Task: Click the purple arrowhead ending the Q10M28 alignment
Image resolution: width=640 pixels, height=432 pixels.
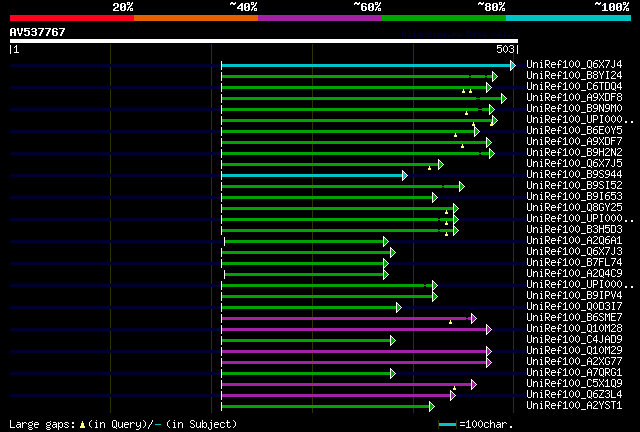Action: pyautogui.click(x=489, y=330)
